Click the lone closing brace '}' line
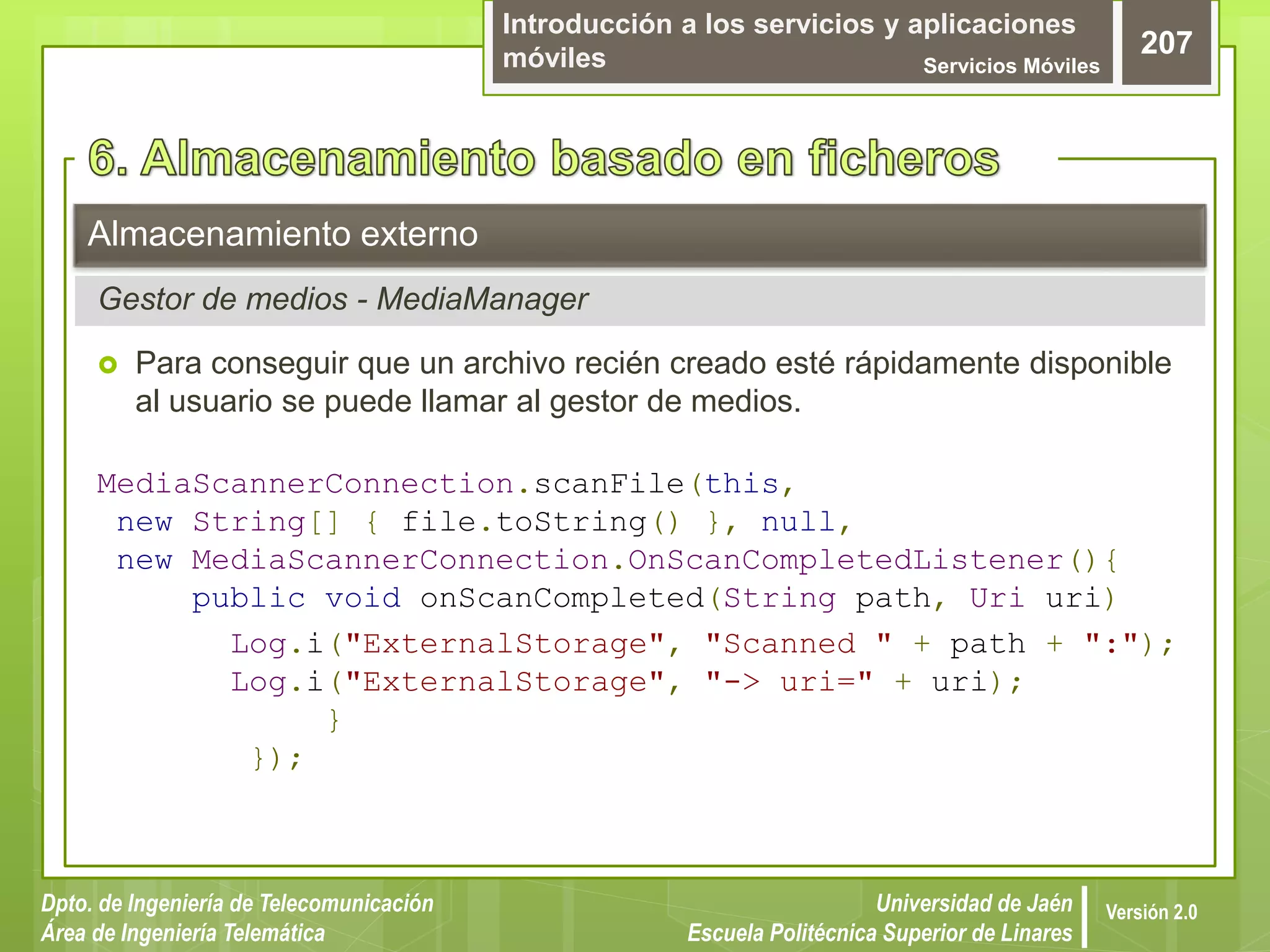Screen dimensions: 1270x952 point(334,720)
